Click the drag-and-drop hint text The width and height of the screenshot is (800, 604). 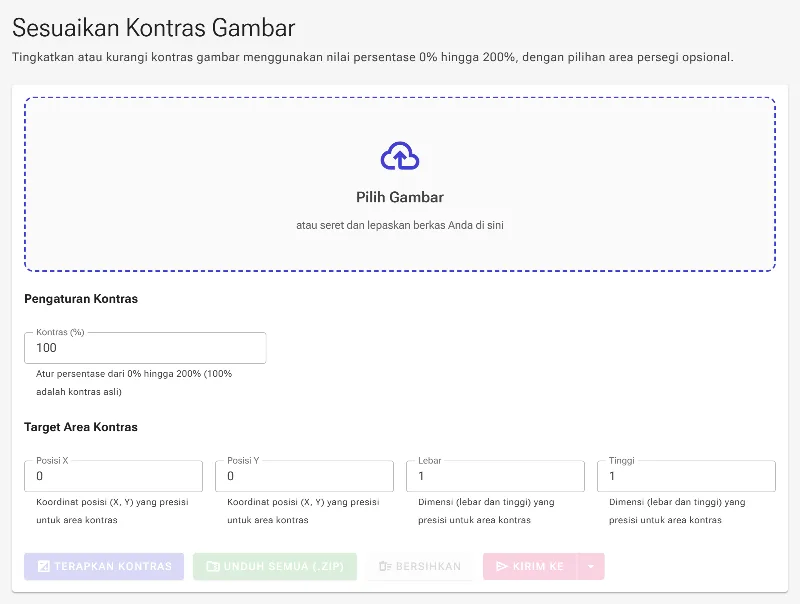coord(400,225)
